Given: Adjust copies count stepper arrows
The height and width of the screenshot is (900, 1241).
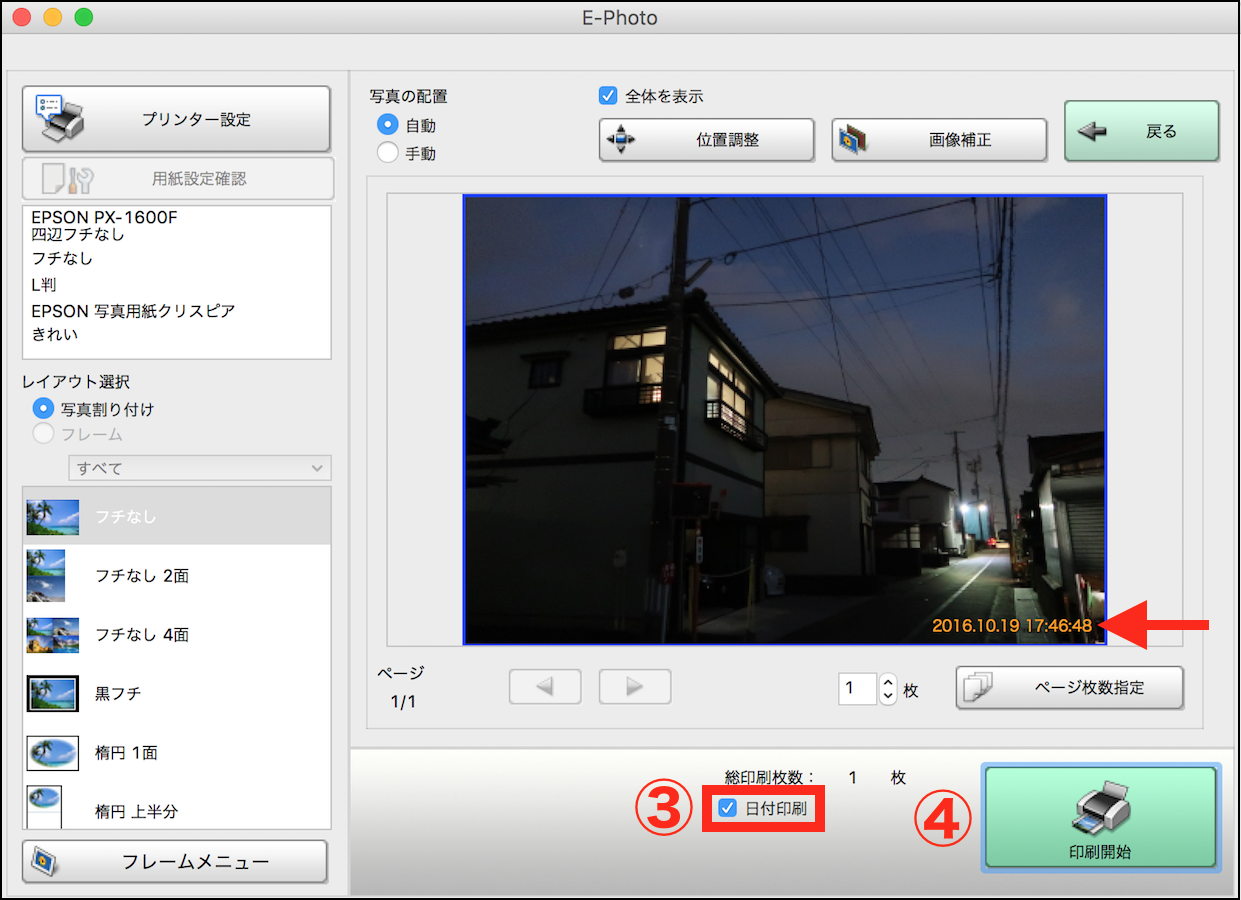Looking at the screenshot, I should point(888,688).
